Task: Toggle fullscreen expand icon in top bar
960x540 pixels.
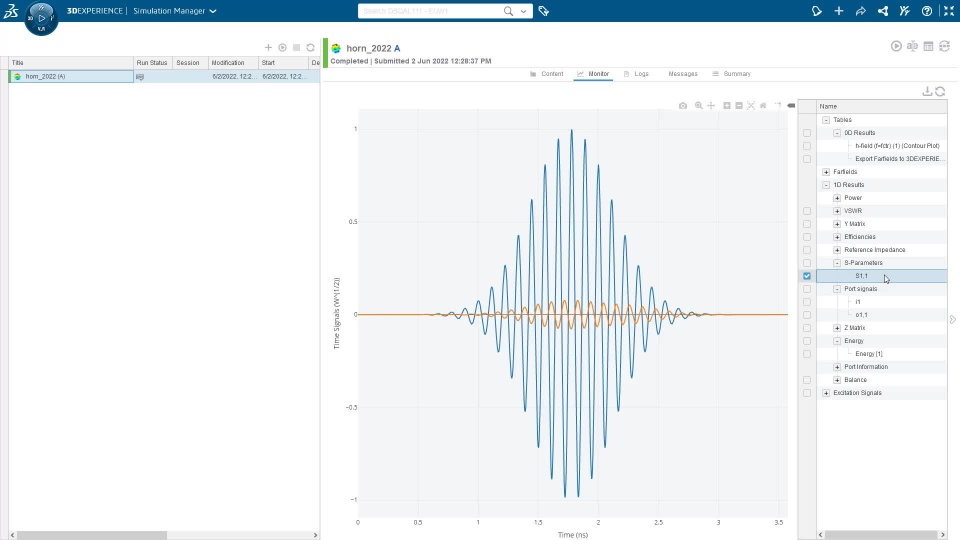Action: 949,11
